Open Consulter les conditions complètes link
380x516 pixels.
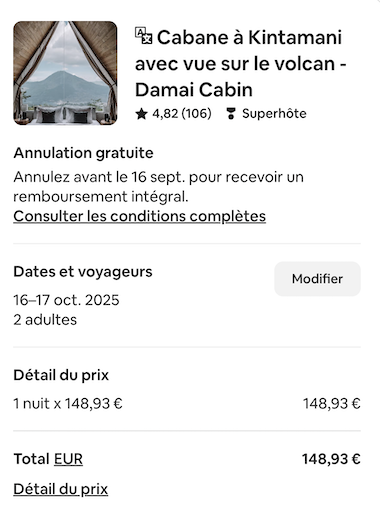click(x=140, y=216)
